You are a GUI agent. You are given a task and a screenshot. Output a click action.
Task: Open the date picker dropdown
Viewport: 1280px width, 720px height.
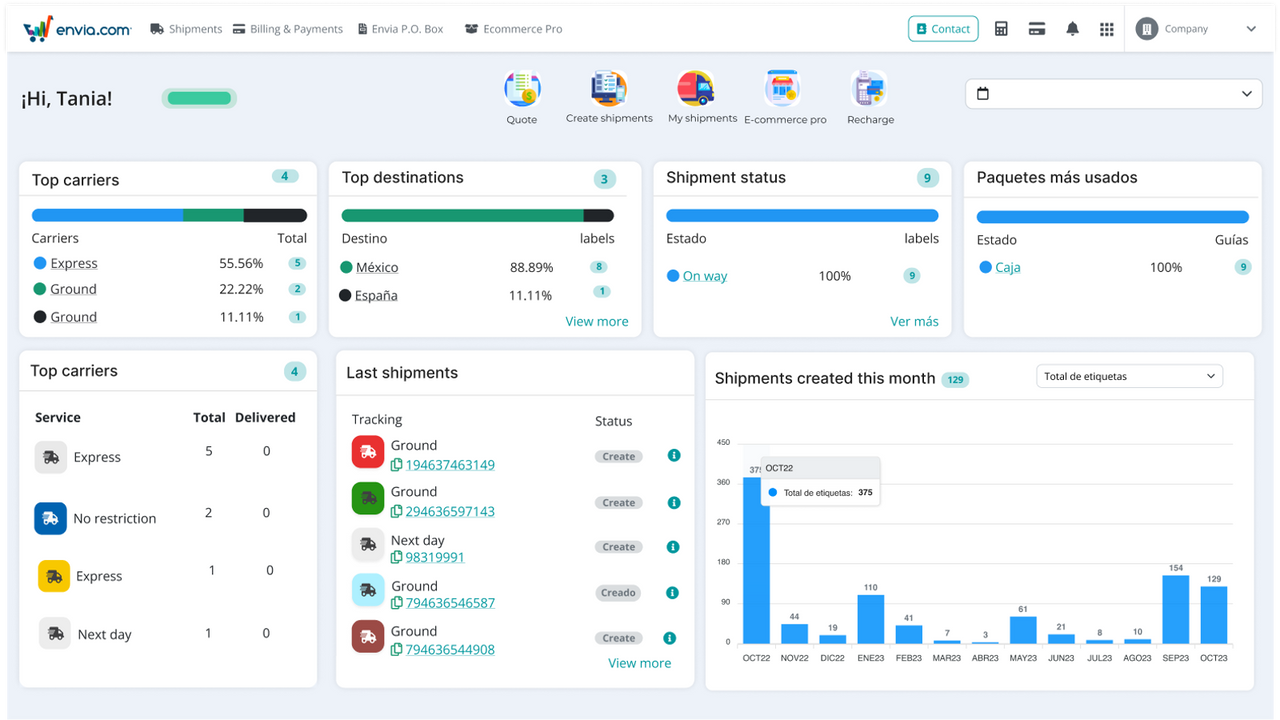1113,92
